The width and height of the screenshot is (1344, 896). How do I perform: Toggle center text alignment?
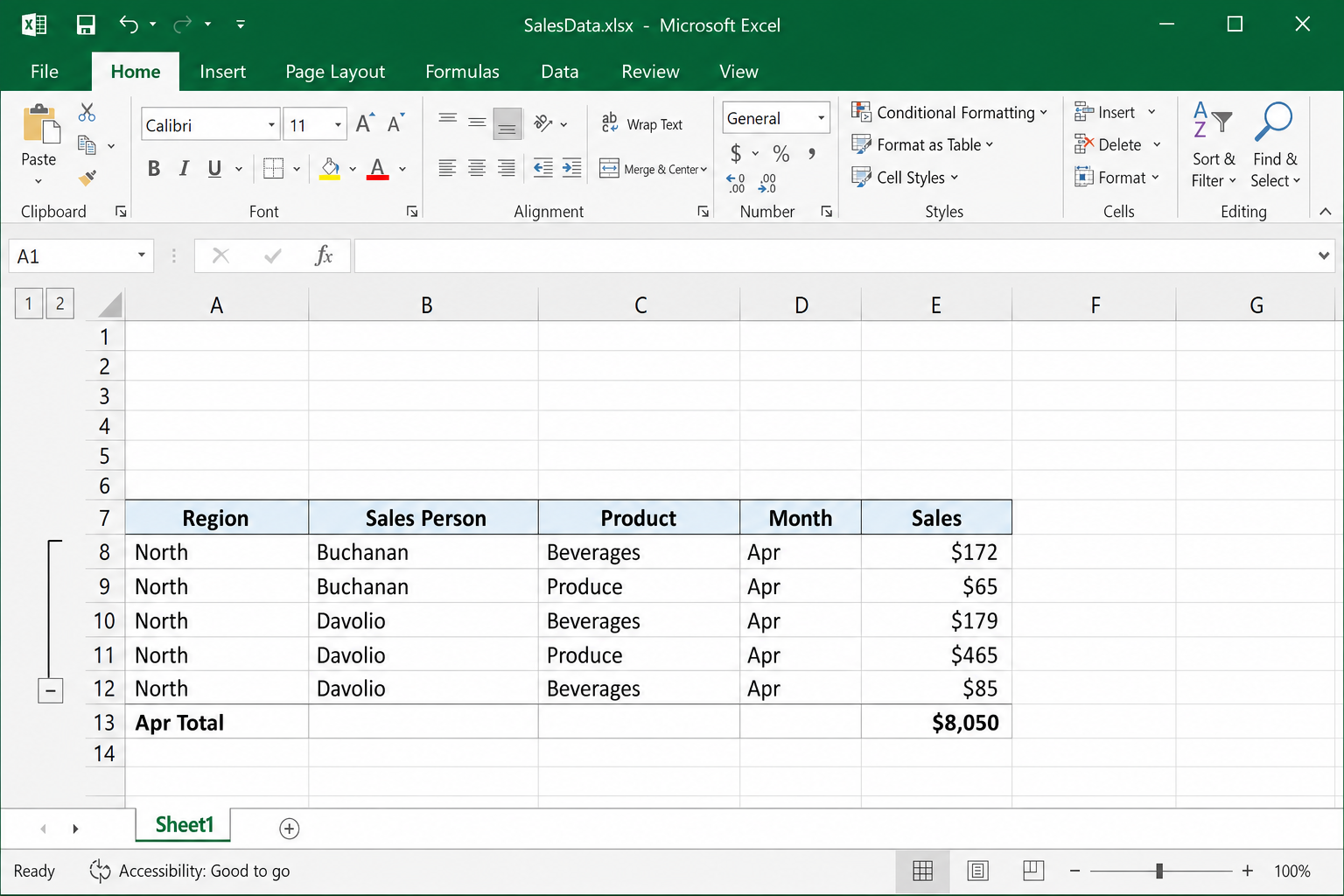(x=477, y=168)
